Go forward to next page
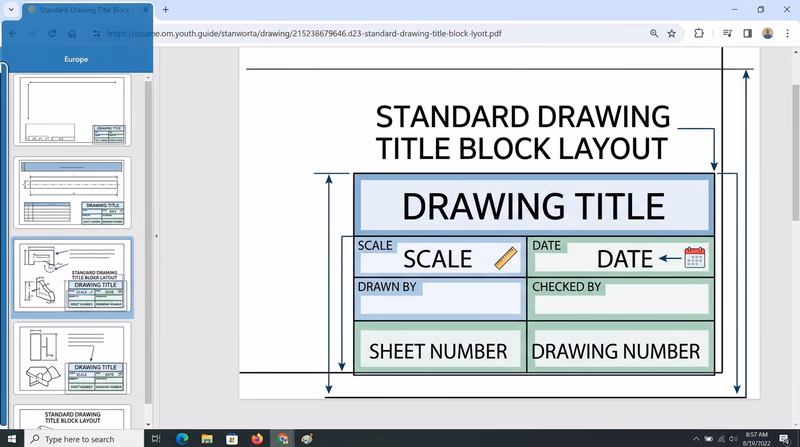The width and height of the screenshot is (800, 447). pyautogui.click(x=32, y=33)
